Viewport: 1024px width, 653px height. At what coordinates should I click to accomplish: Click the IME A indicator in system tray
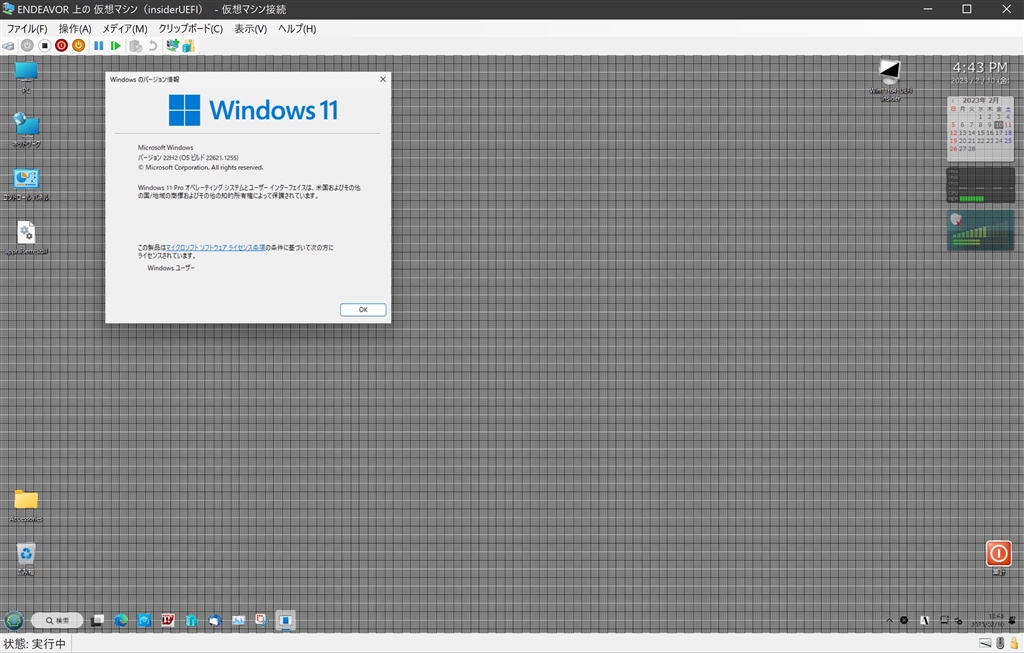[924, 620]
